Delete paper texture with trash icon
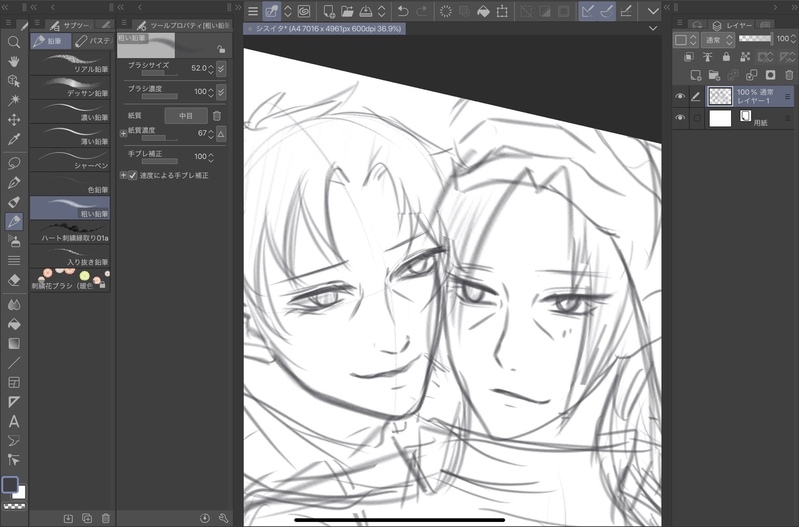Screen dimensions: 799x527 tap(217, 116)
